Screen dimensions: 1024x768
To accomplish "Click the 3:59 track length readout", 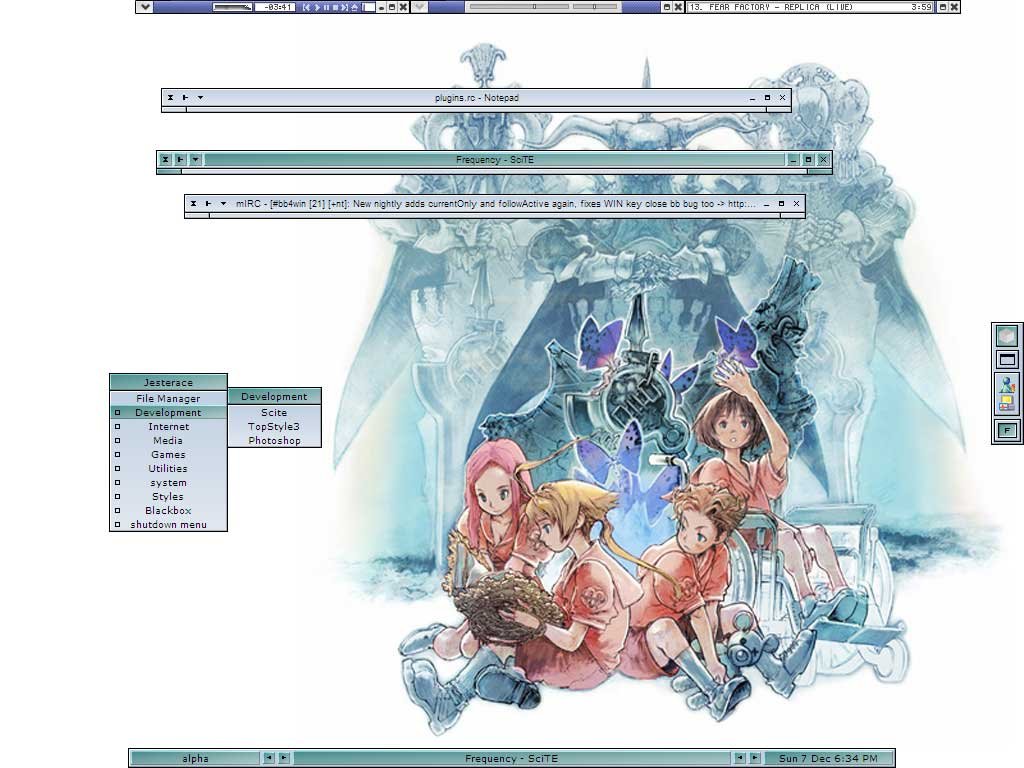I will tap(921, 7).
